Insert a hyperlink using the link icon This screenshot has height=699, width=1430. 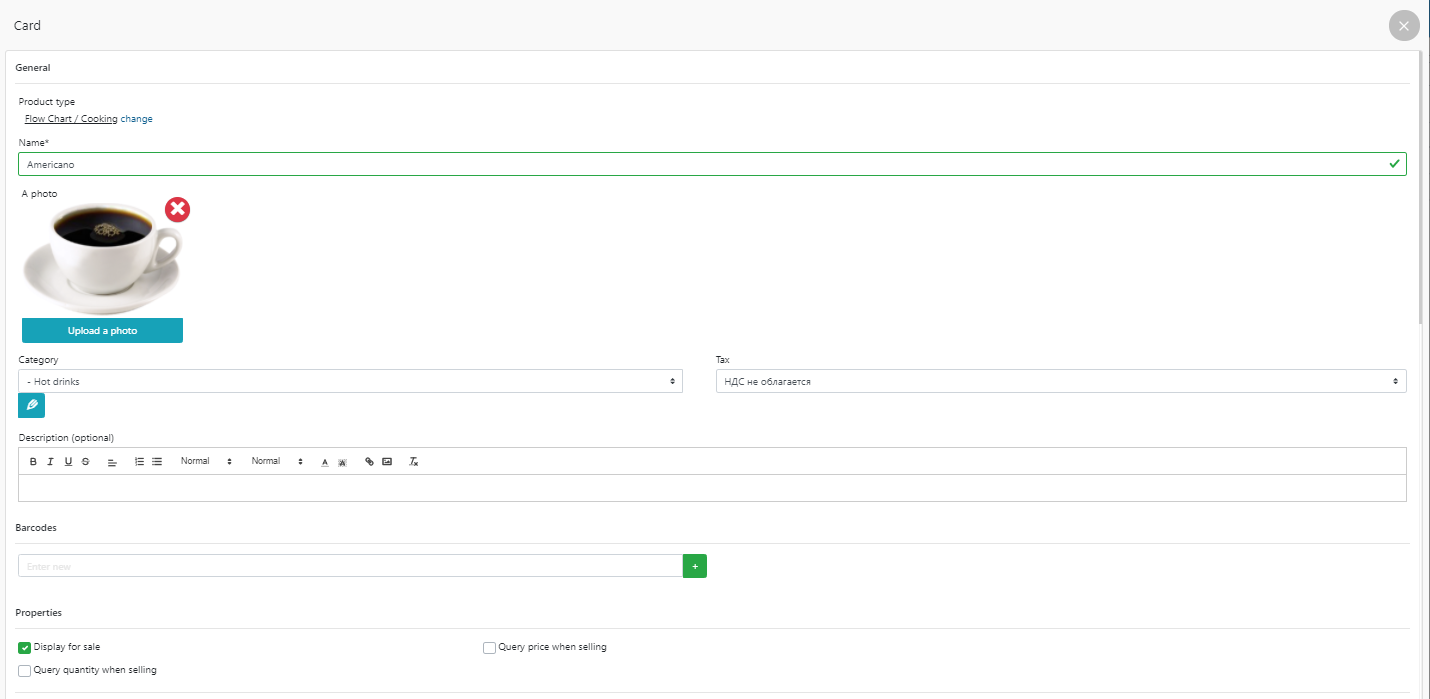pos(369,462)
